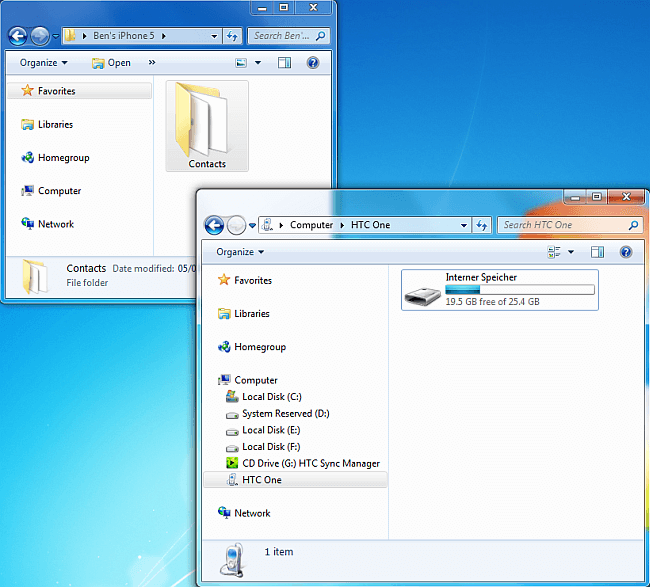This screenshot has width=650, height=587.
Task: Select Local Disk (F:) in tree
Action: coord(263,446)
